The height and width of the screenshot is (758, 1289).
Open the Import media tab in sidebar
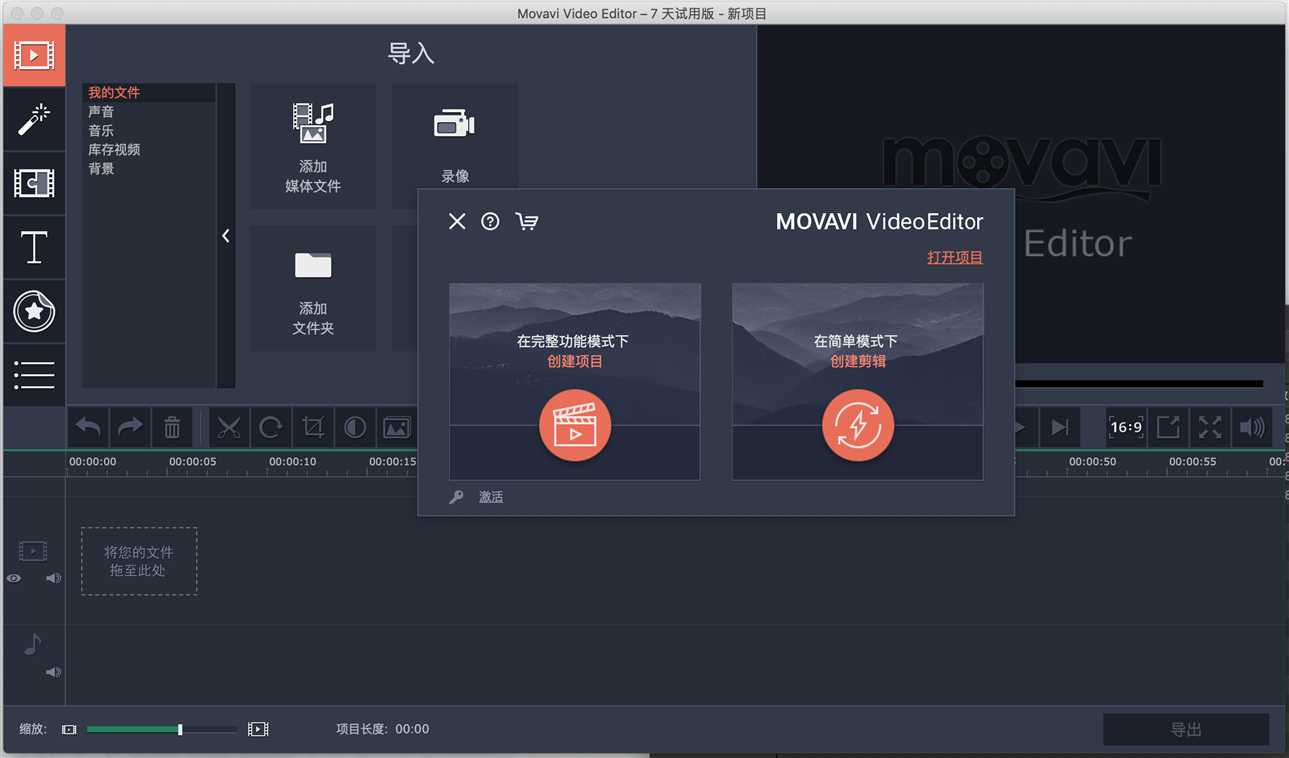[x=34, y=56]
